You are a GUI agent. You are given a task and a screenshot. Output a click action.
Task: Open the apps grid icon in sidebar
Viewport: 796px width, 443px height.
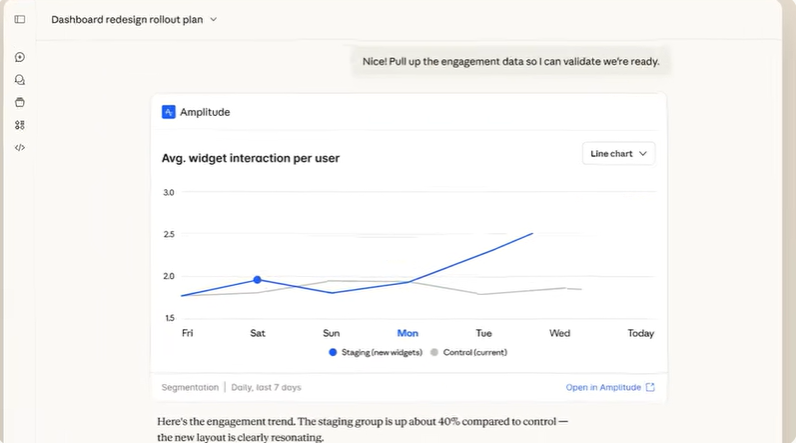tap(20, 125)
